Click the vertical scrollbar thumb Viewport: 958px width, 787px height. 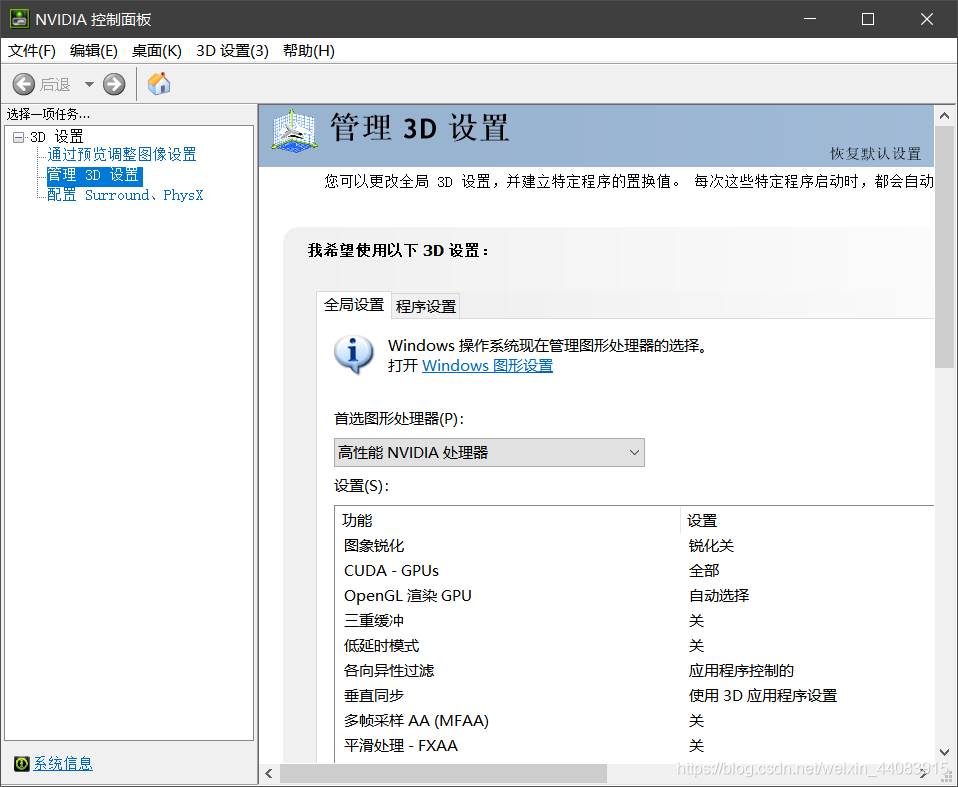pos(944,247)
